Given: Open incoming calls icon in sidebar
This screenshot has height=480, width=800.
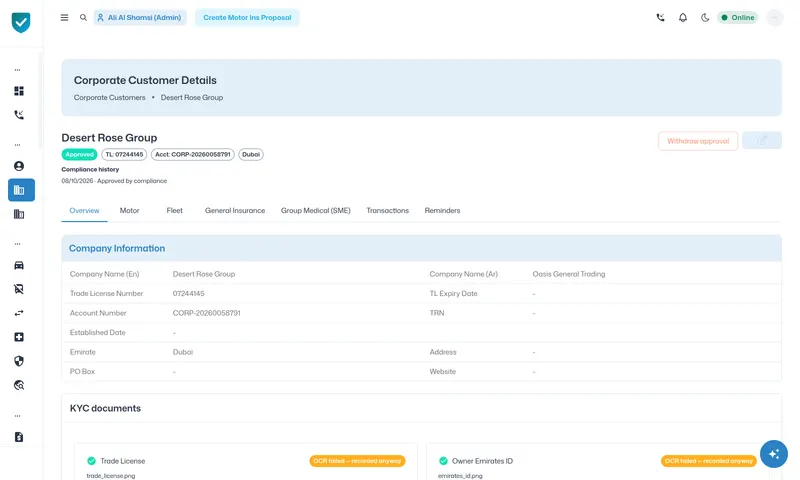Looking at the screenshot, I should (19, 115).
